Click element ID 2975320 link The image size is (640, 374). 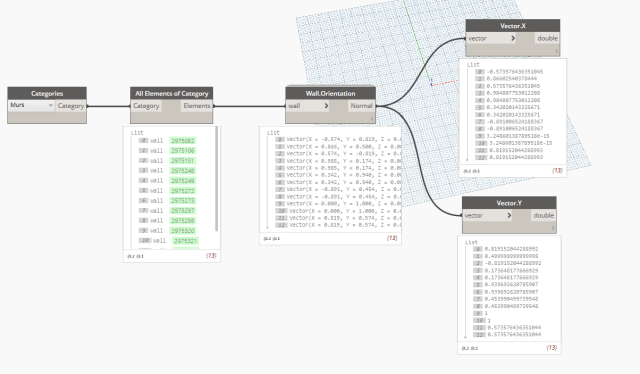[x=182, y=231]
